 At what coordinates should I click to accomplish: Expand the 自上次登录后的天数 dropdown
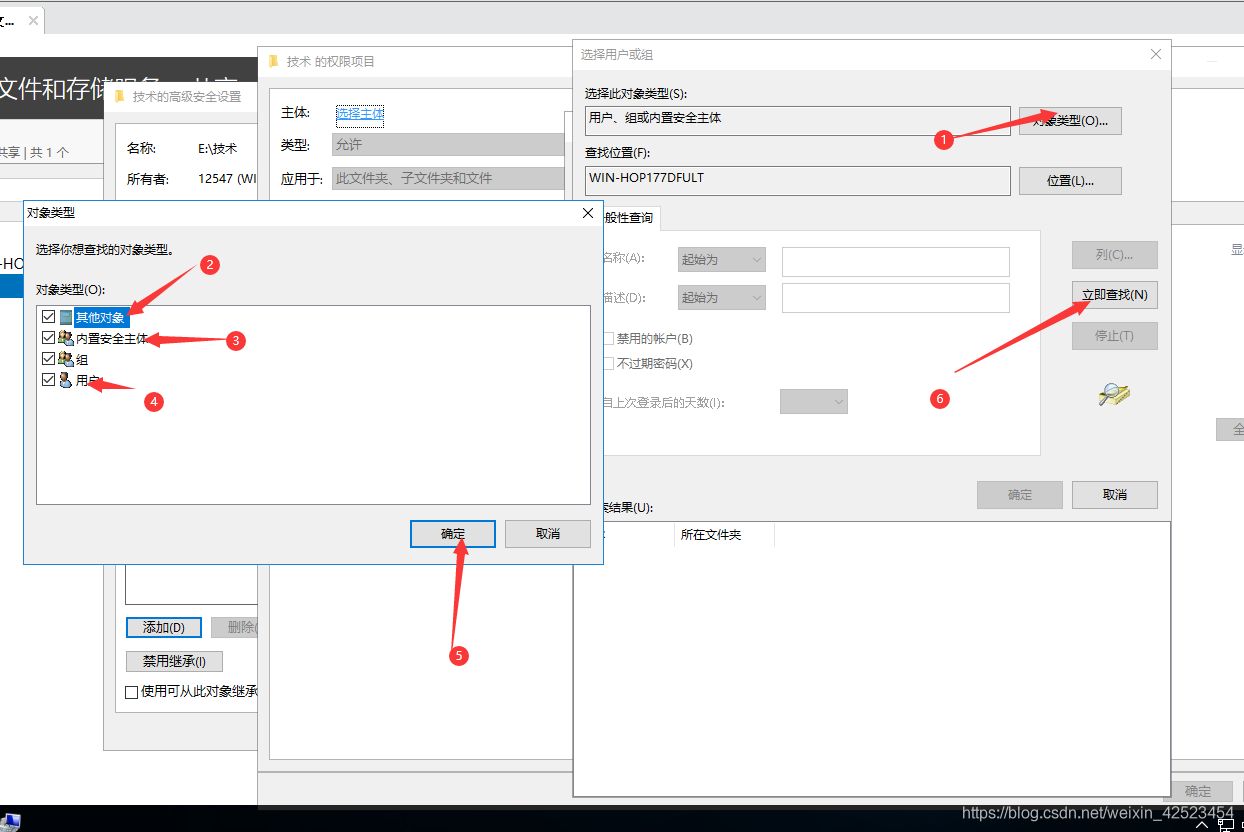pyautogui.click(x=813, y=402)
